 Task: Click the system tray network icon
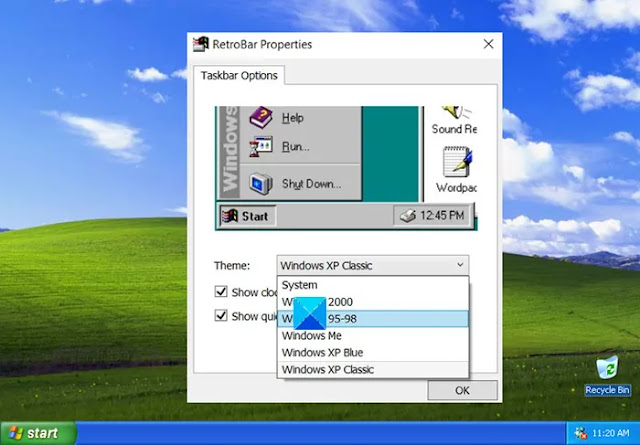(580, 433)
